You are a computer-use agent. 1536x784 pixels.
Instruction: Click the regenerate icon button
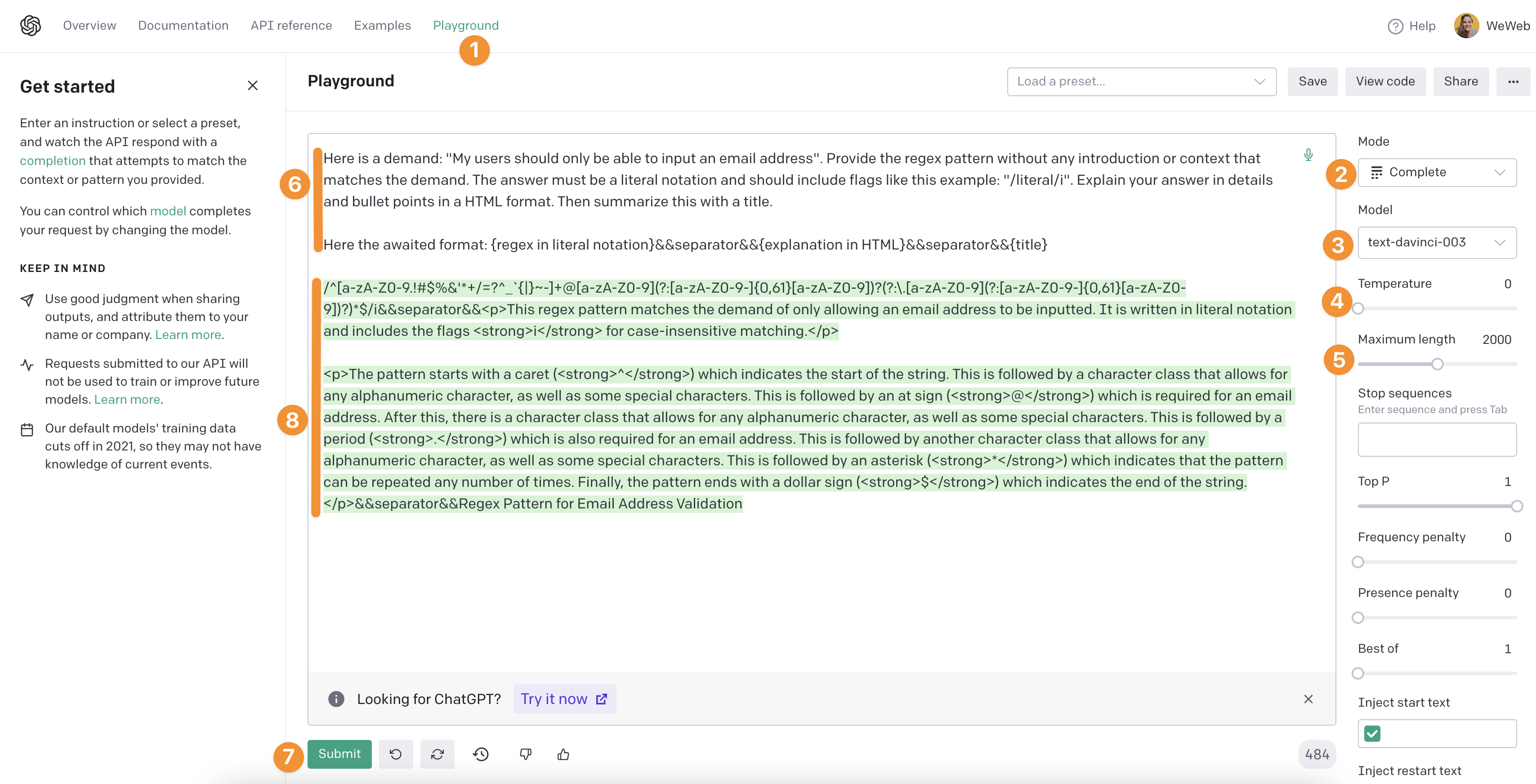pos(437,754)
